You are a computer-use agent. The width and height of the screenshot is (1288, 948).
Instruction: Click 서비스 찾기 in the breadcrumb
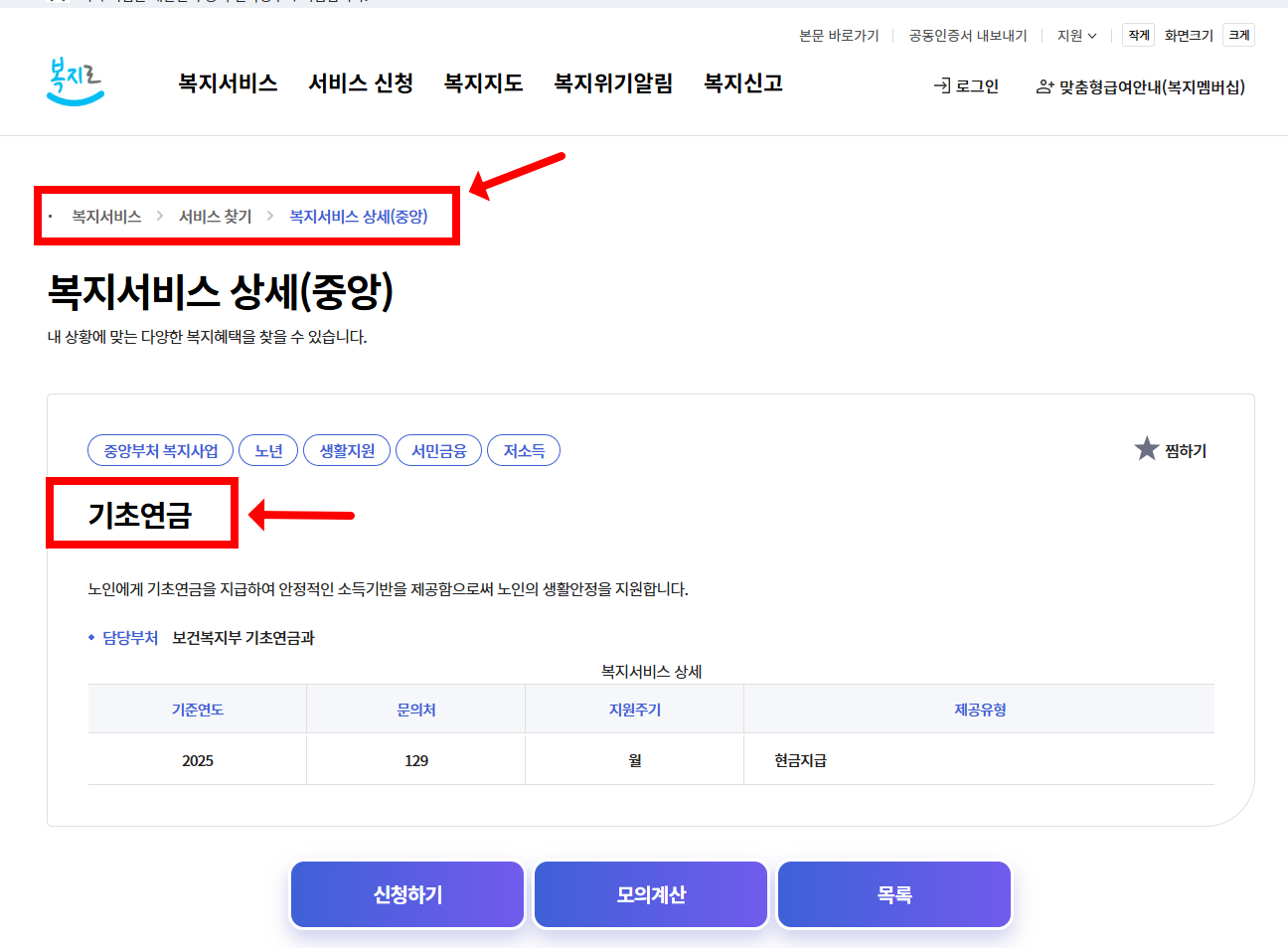point(215,216)
